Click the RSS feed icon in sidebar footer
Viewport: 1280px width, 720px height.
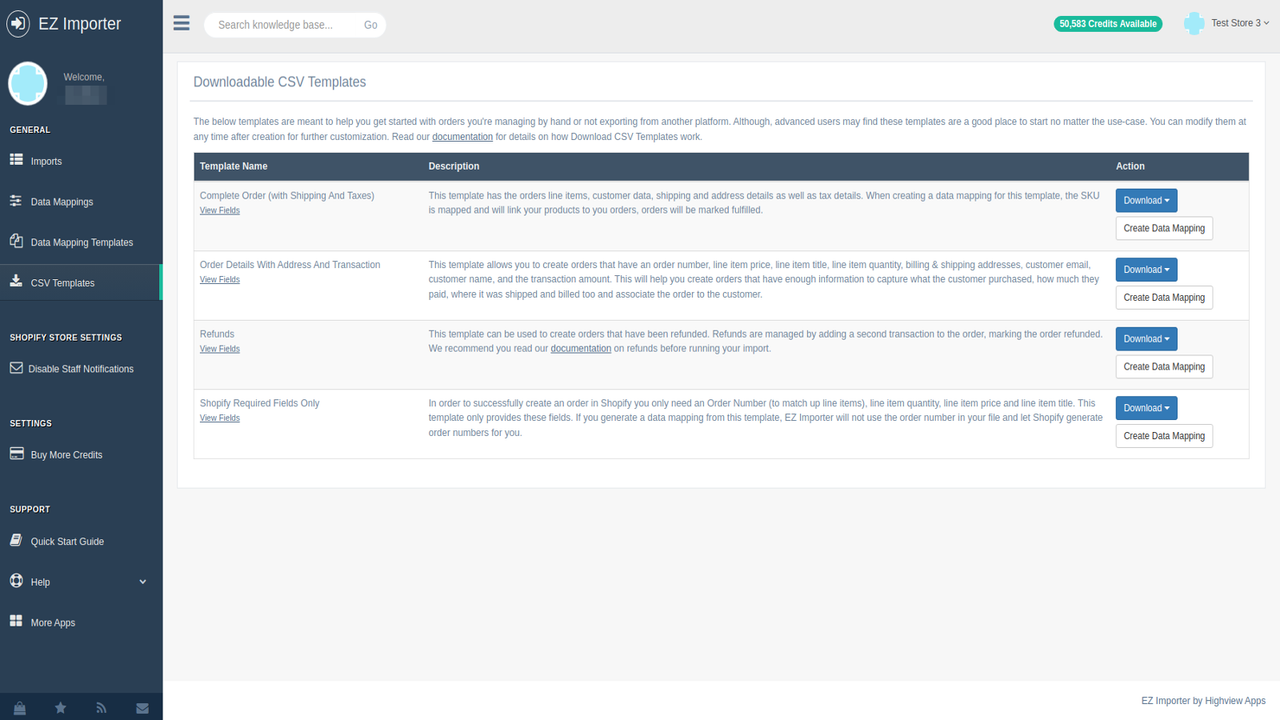(x=101, y=708)
